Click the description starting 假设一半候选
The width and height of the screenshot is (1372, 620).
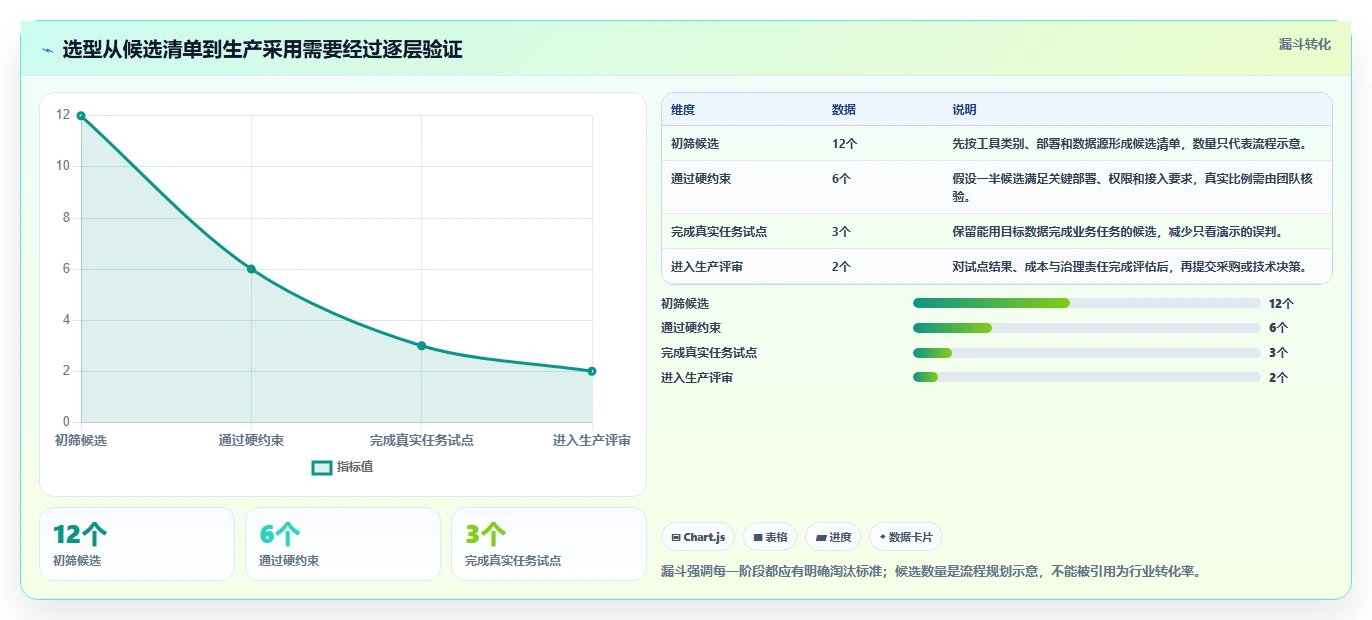click(1133, 188)
